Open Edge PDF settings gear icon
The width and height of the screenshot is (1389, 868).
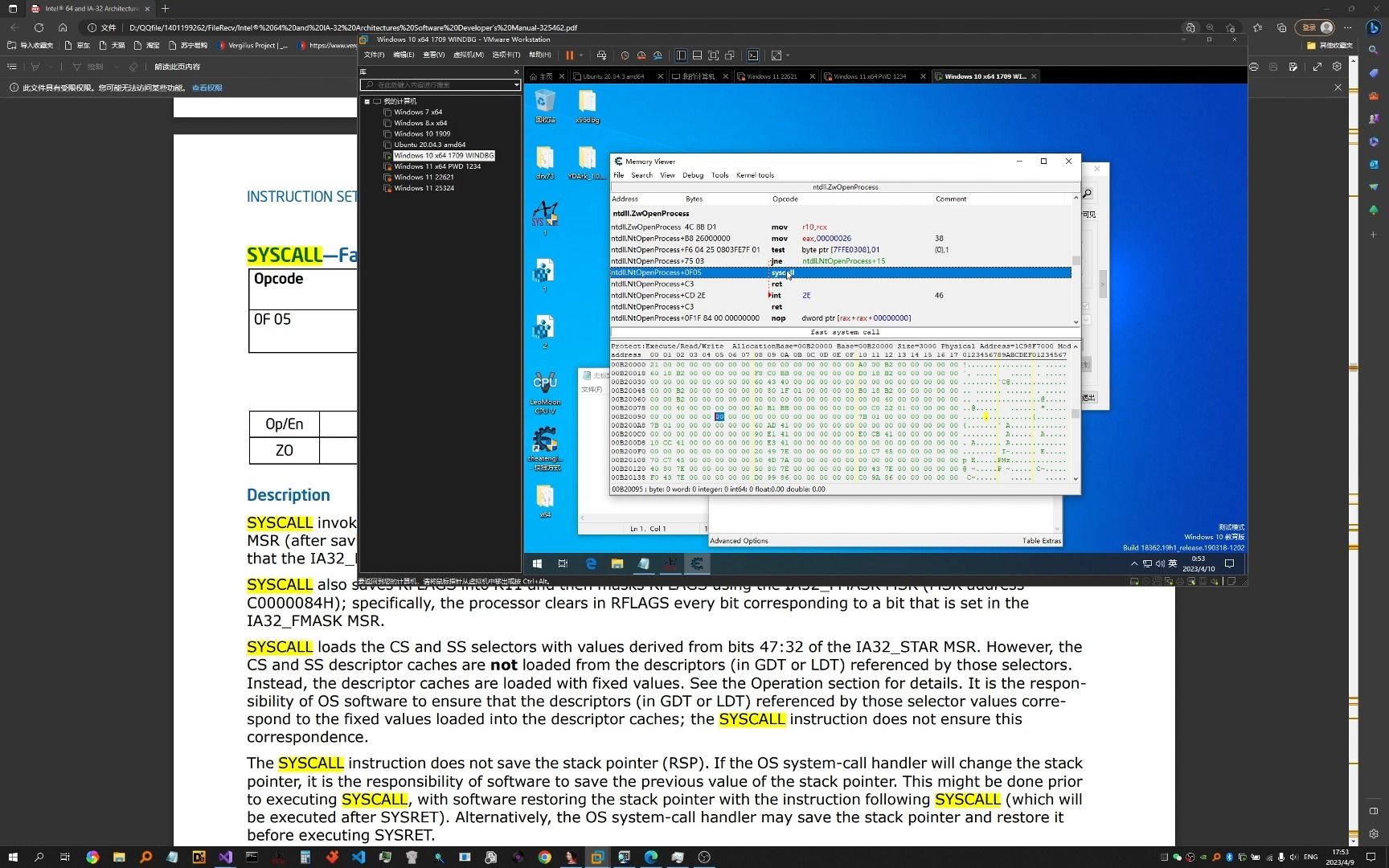[1338, 67]
